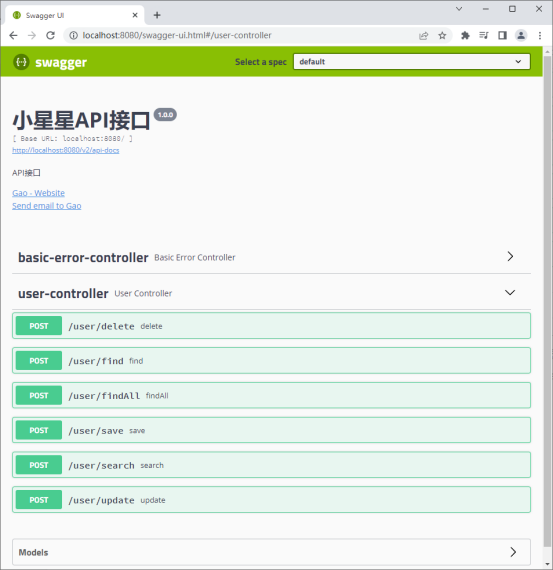Click basic-error-controller heading
The width and height of the screenshot is (553, 570).
(83, 258)
